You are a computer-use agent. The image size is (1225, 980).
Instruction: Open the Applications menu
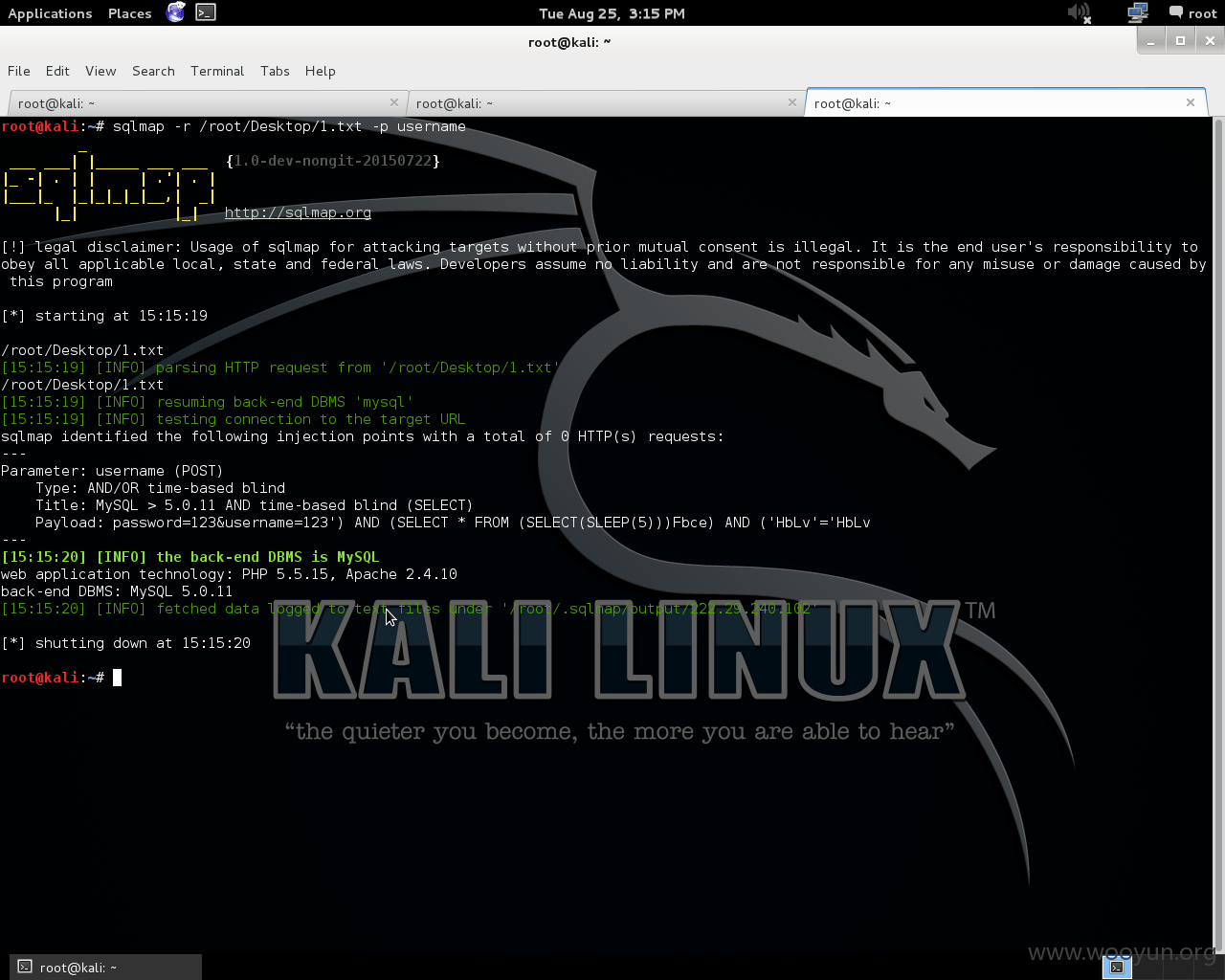coord(50,13)
